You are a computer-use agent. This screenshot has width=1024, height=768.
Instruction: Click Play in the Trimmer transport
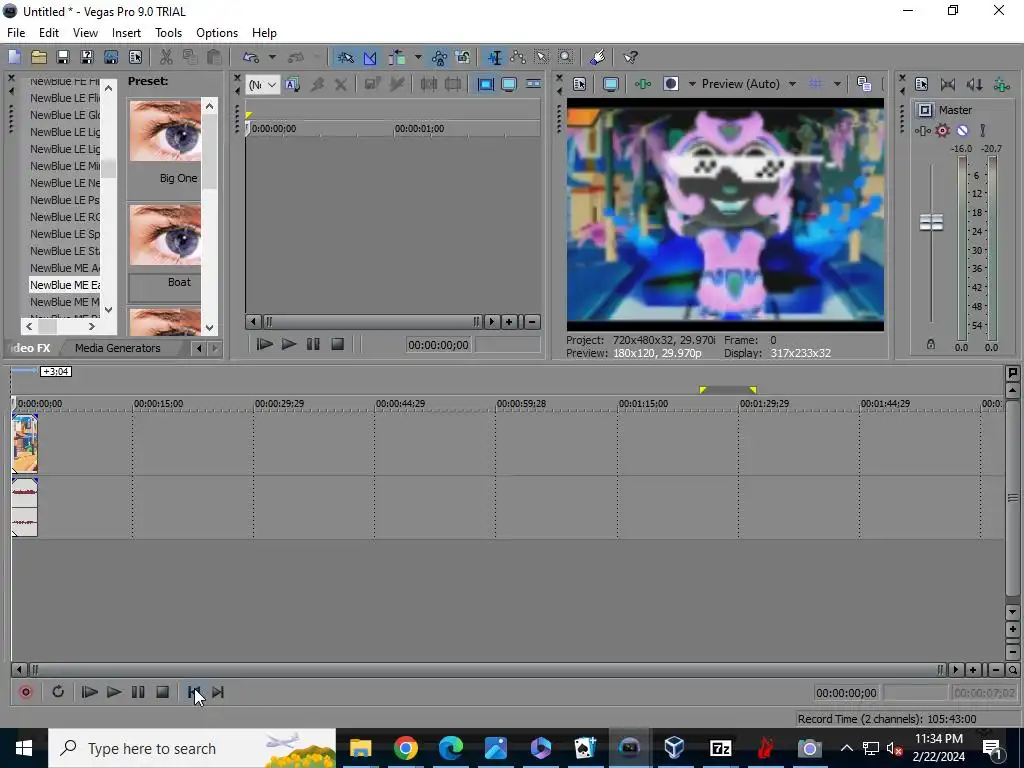289,344
